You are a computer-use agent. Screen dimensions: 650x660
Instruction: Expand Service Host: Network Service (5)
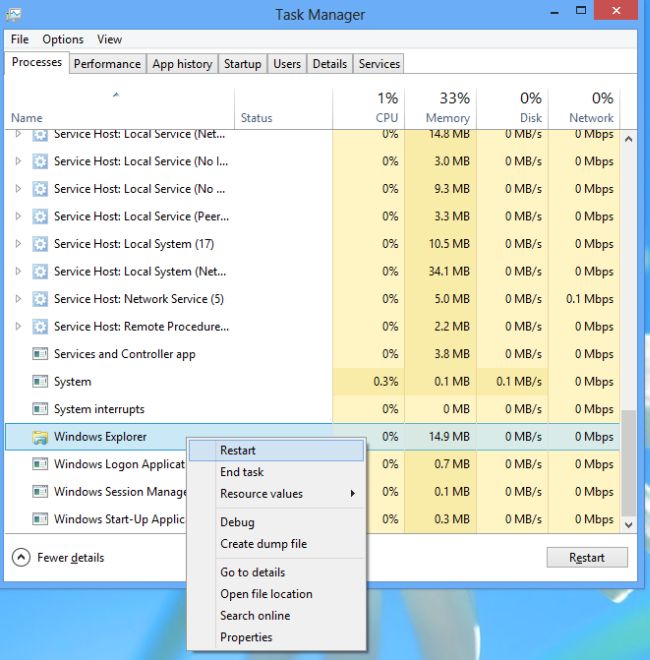[18, 299]
